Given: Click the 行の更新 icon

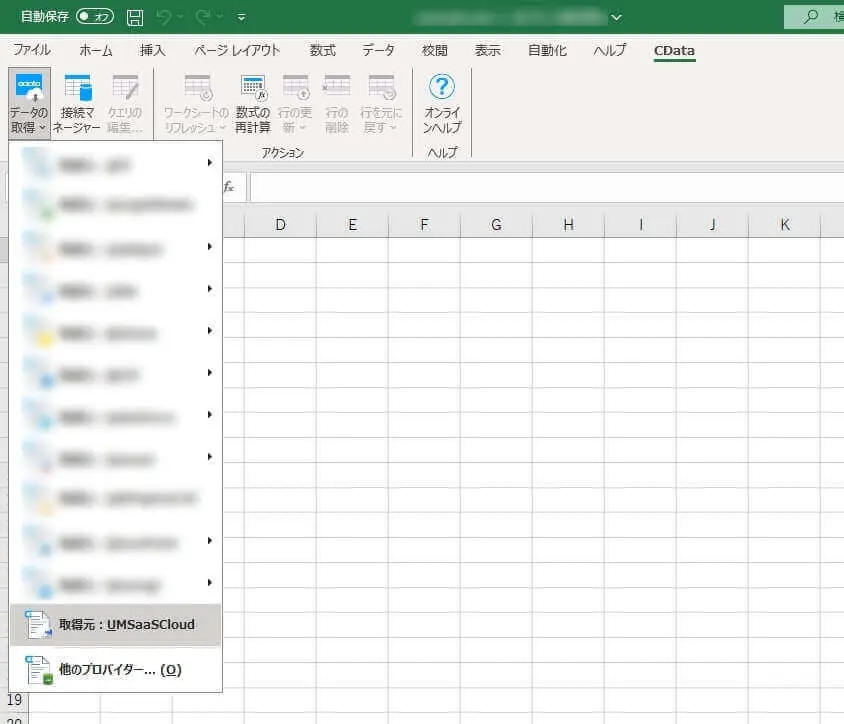Looking at the screenshot, I should tap(296, 87).
